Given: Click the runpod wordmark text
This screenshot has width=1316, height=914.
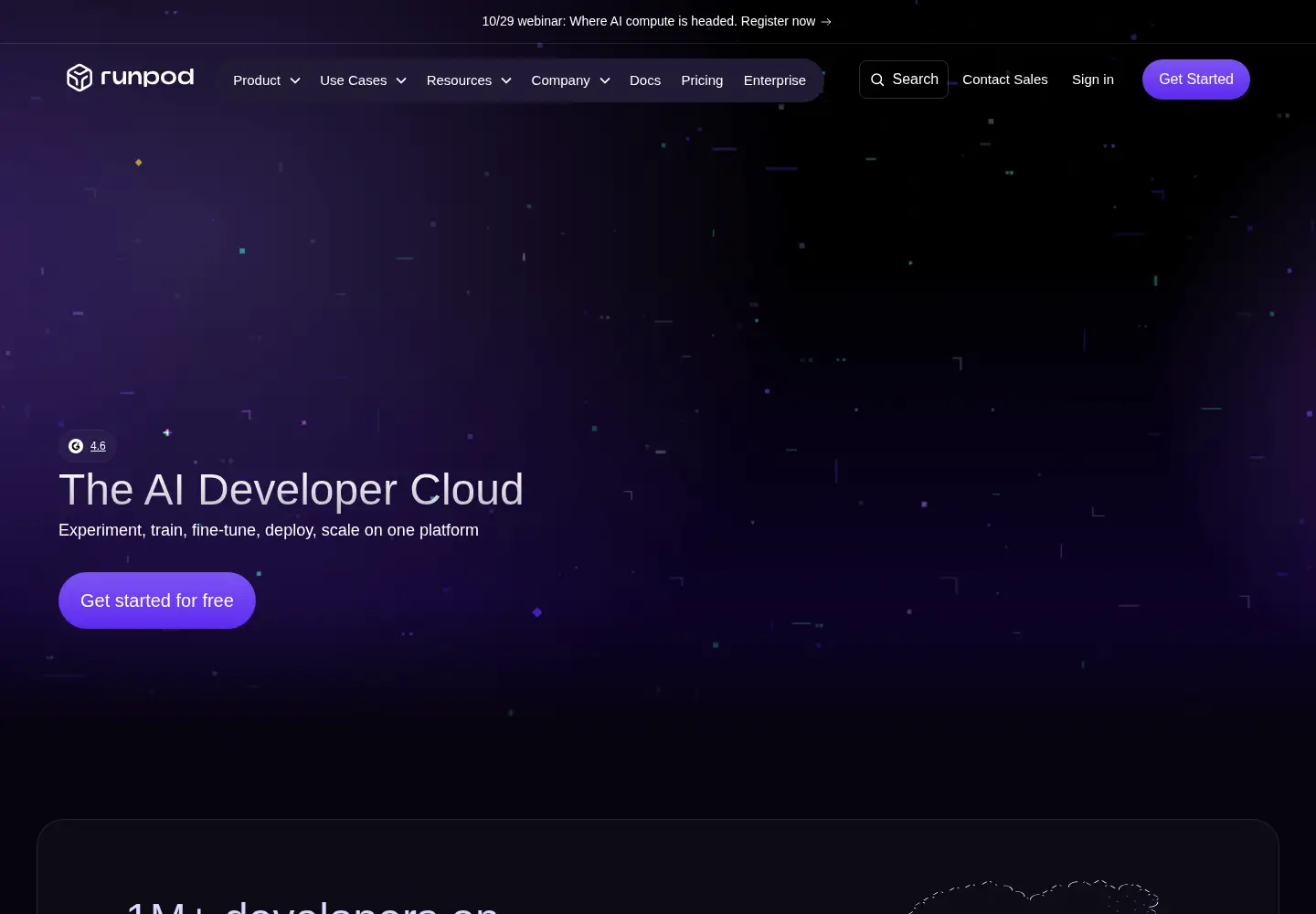Looking at the screenshot, I should (x=147, y=77).
